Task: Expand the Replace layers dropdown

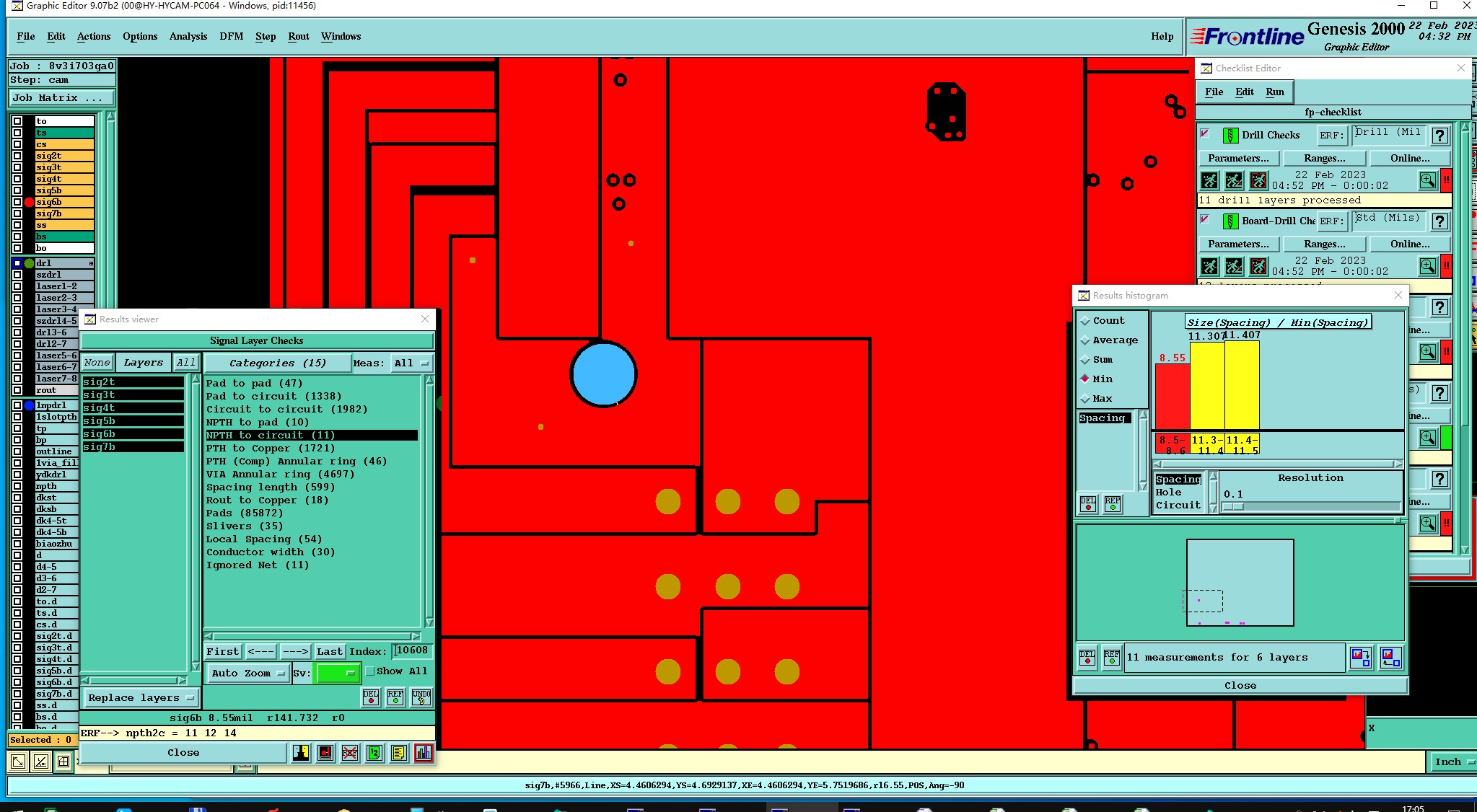Action: point(141,697)
